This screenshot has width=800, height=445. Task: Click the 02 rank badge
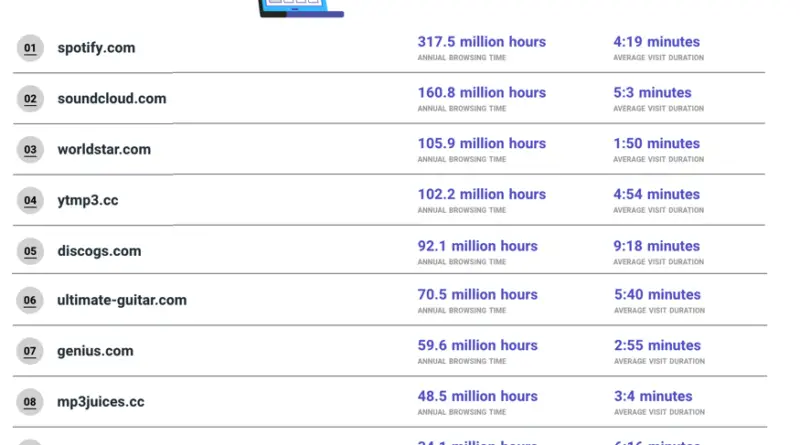pyautogui.click(x=30, y=99)
